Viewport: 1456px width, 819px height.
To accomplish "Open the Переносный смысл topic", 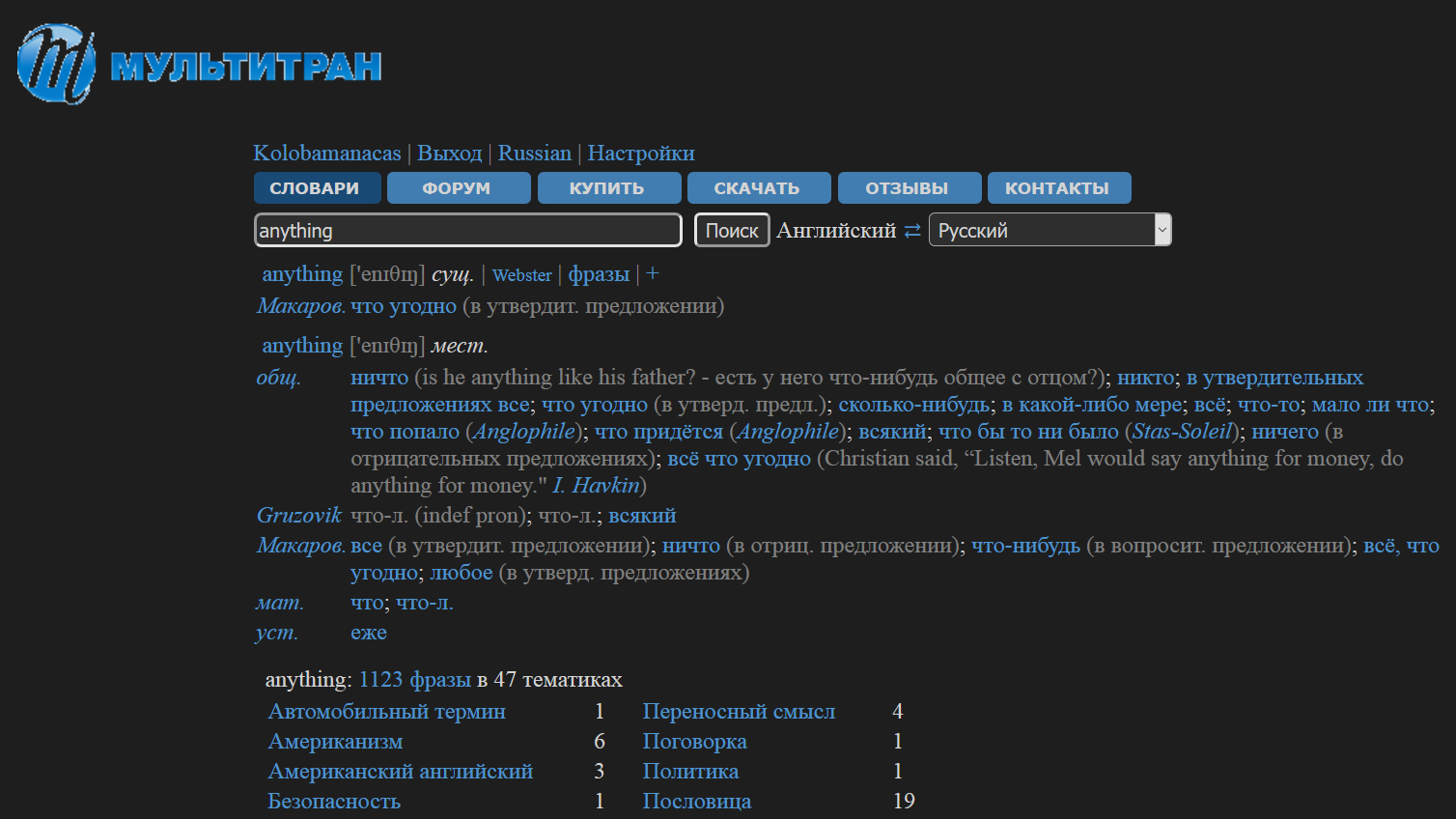I will [x=740, y=712].
